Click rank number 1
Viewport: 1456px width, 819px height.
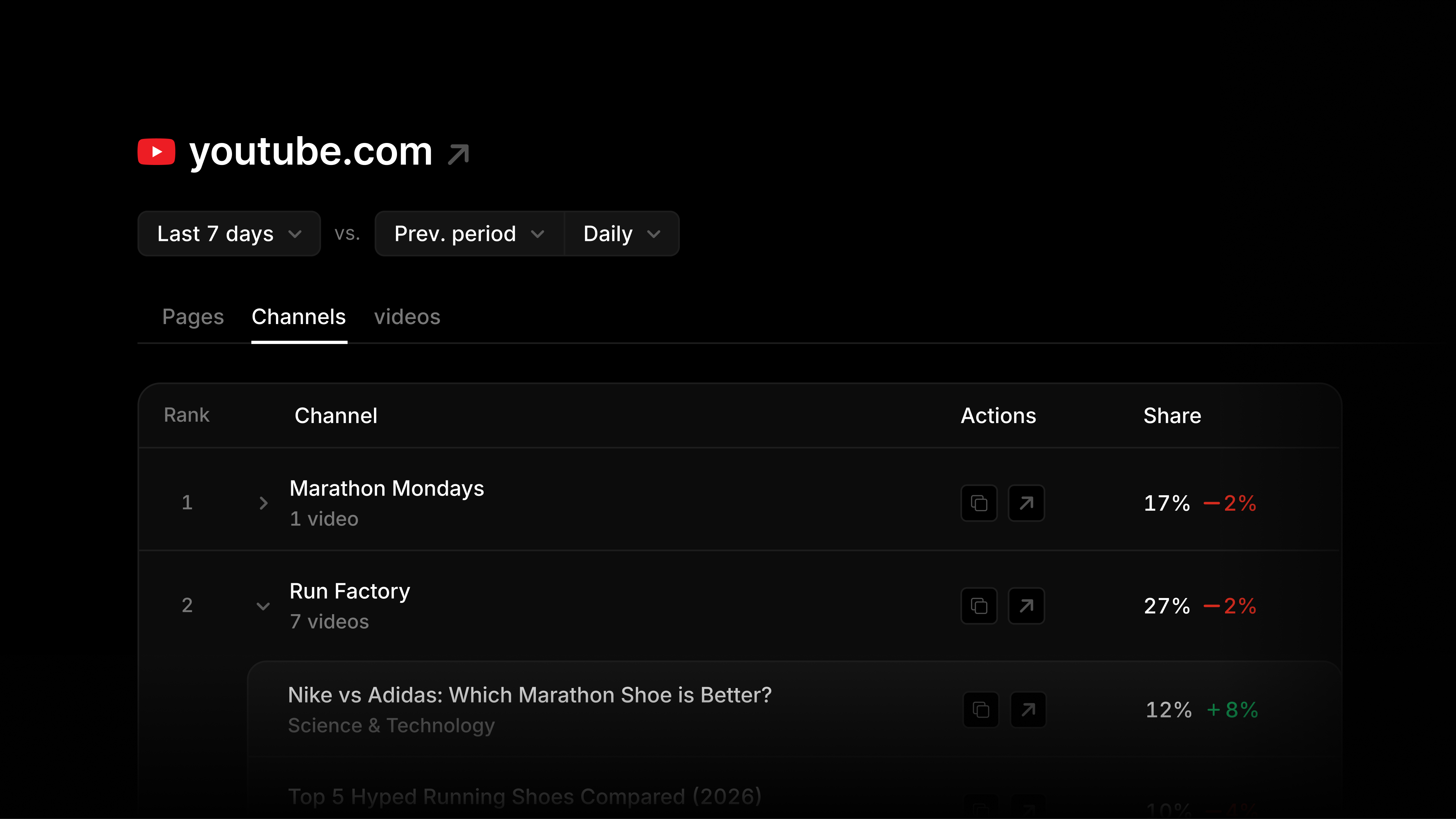click(187, 502)
